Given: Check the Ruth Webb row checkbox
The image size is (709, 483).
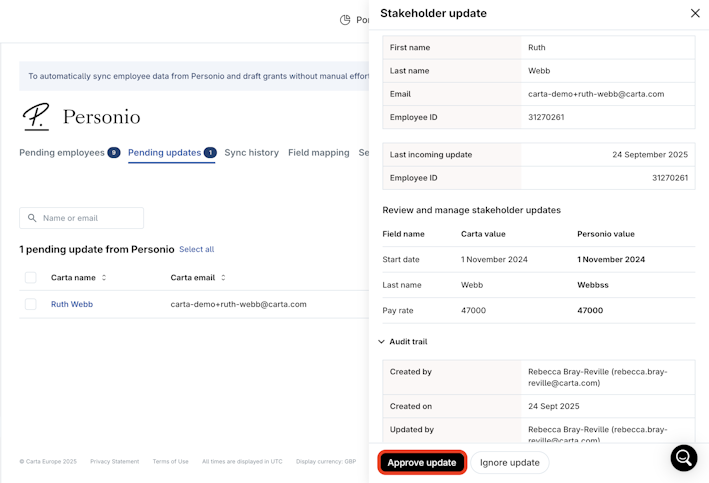Looking at the screenshot, I should (x=30, y=304).
